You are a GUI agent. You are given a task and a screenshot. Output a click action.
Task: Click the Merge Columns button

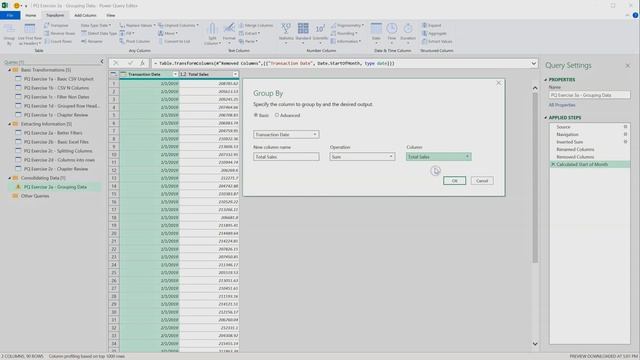click(x=256, y=25)
